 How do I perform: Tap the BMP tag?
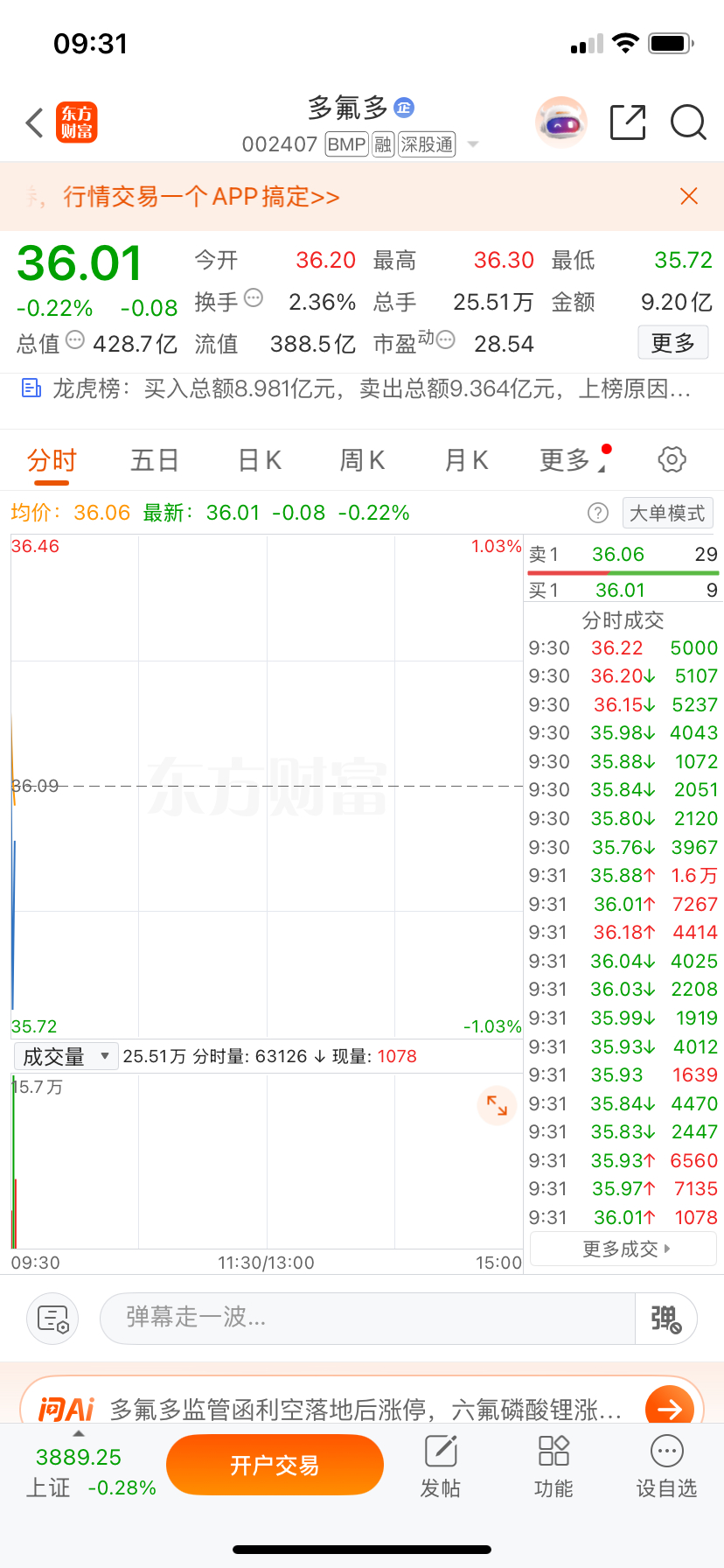346,144
